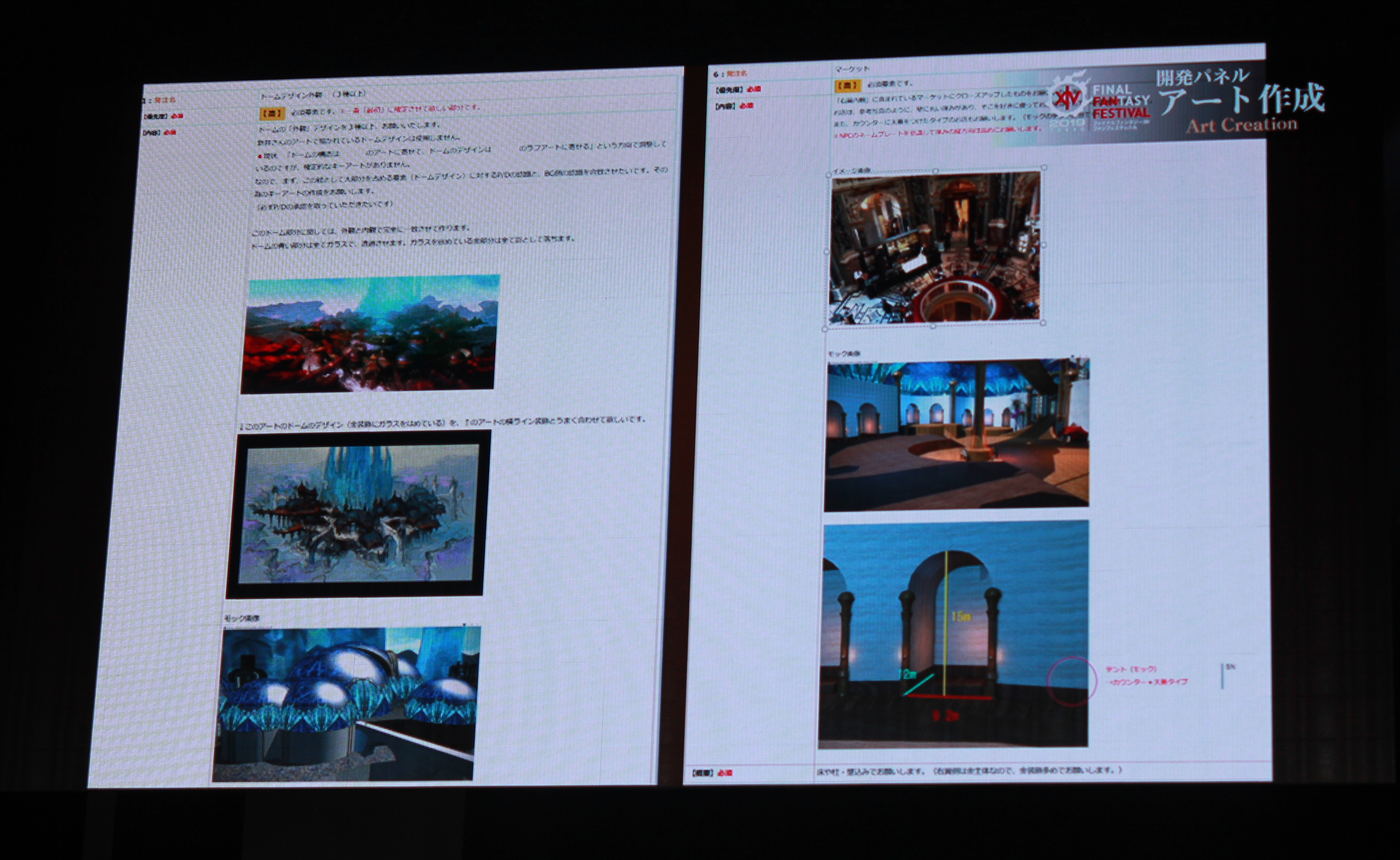Click the pink circle annotation near the arch
This screenshot has height=860, width=1400.
point(1072,681)
